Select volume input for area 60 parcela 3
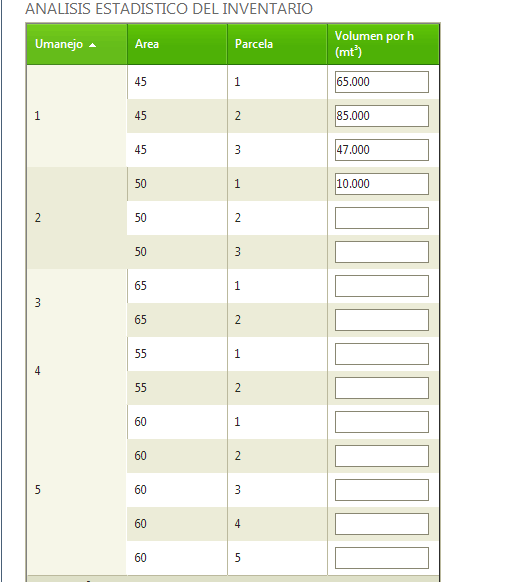 (x=381, y=490)
